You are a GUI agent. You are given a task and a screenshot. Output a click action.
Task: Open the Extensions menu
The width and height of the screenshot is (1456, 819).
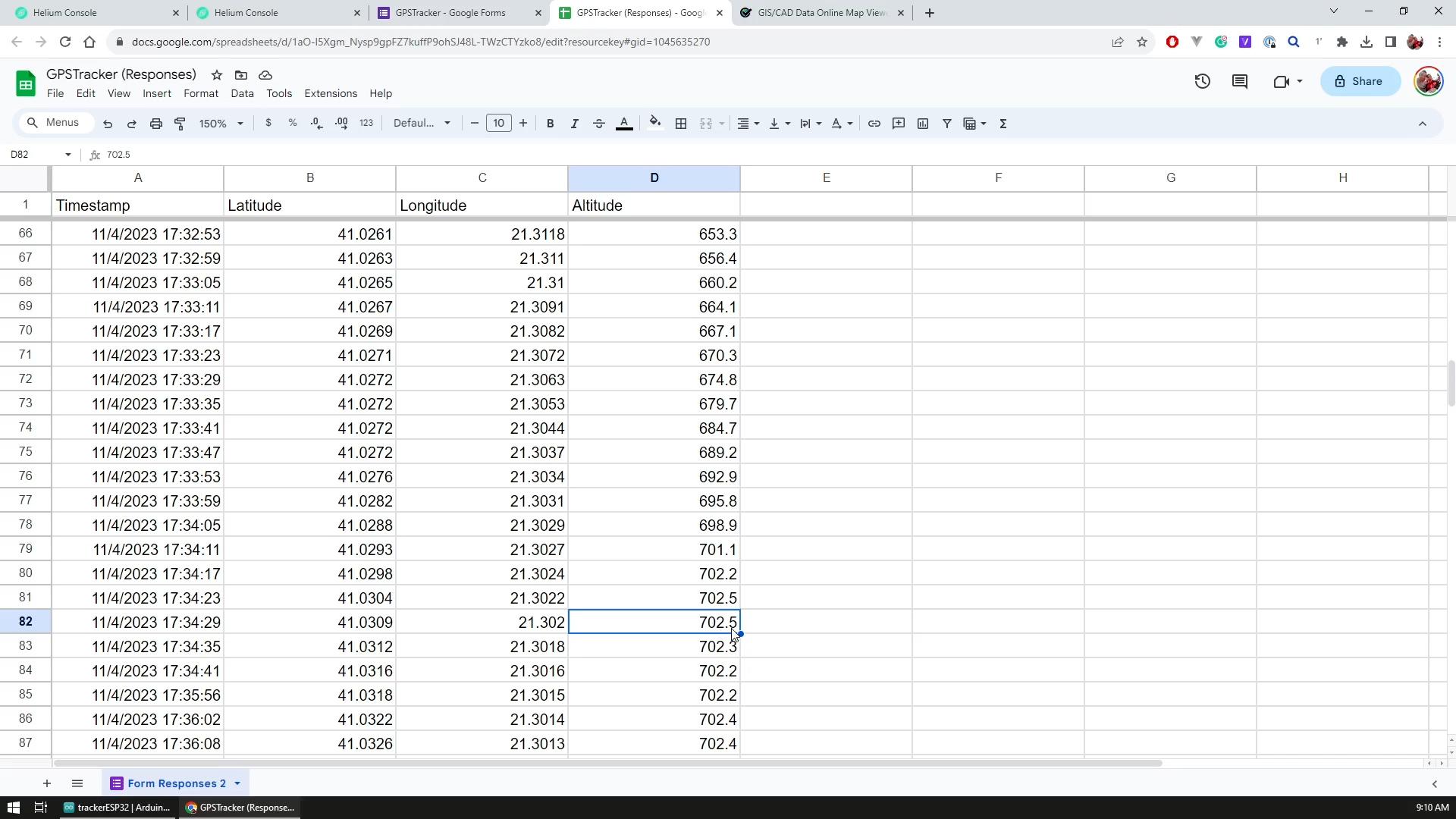click(x=330, y=93)
